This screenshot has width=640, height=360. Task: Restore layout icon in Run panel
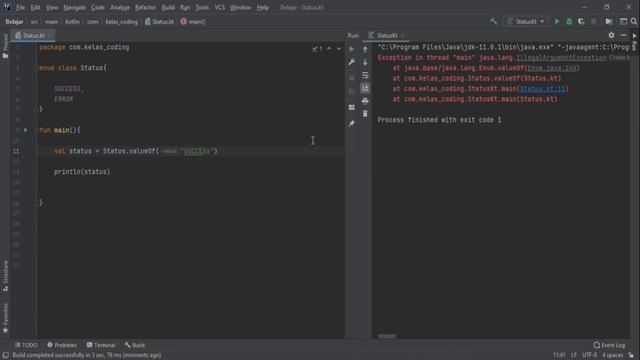pyautogui.click(x=351, y=107)
